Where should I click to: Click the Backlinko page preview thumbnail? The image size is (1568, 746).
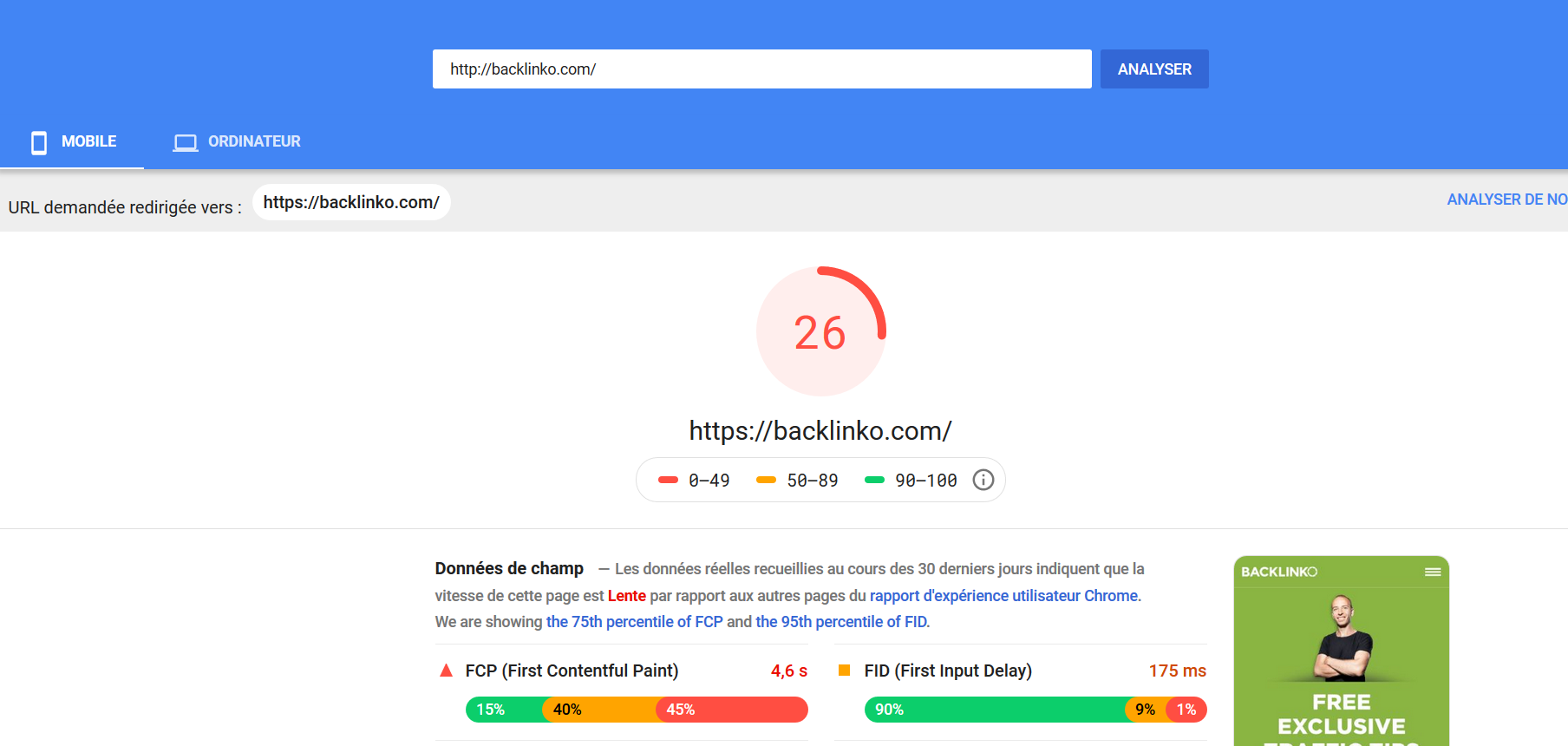pyautogui.click(x=1342, y=651)
